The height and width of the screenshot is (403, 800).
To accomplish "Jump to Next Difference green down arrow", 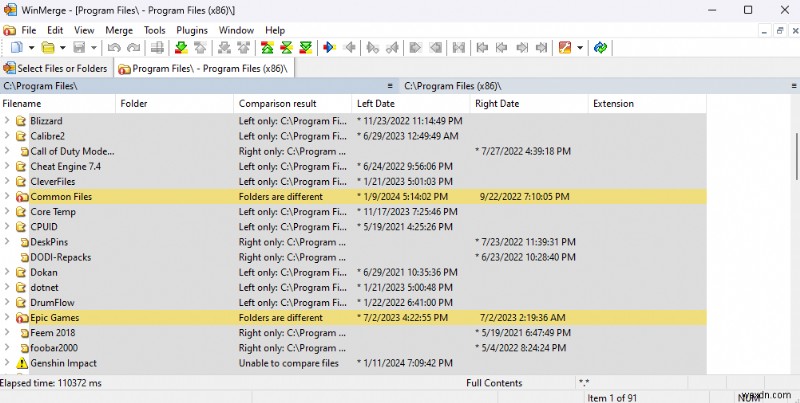I will click(x=181, y=48).
